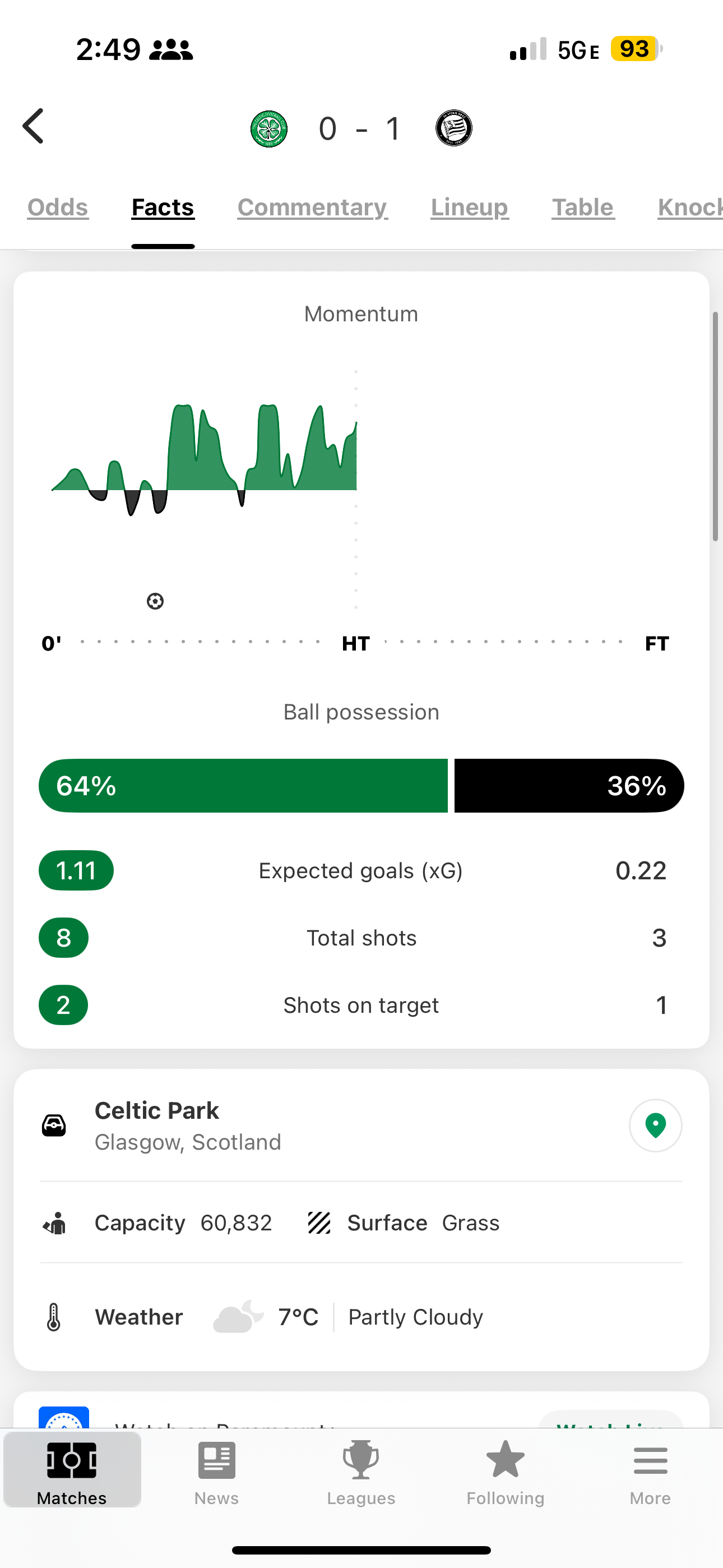The height and width of the screenshot is (1568, 723).
Task: Switch to the Commentary tab
Action: tap(312, 207)
